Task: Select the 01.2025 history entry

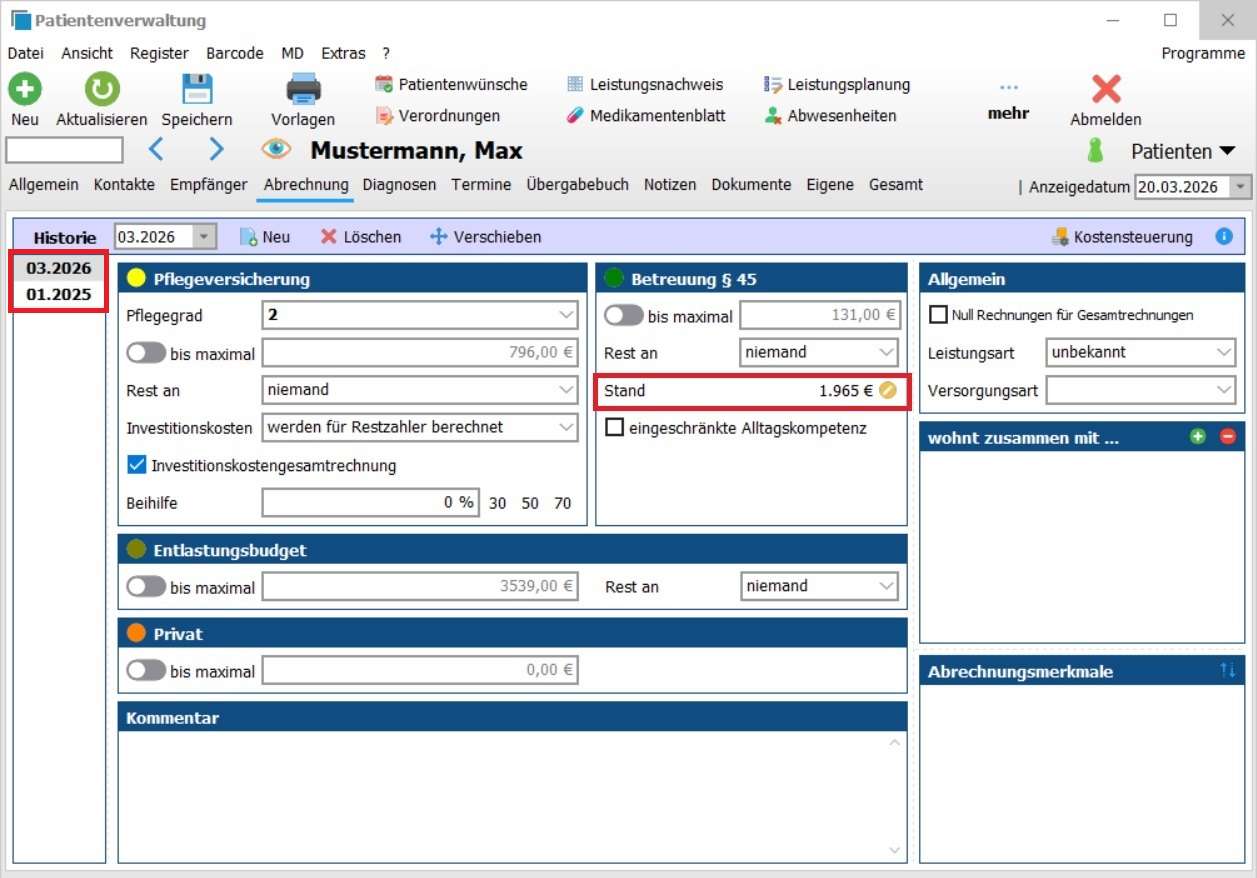Action: [x=59, y=295]
